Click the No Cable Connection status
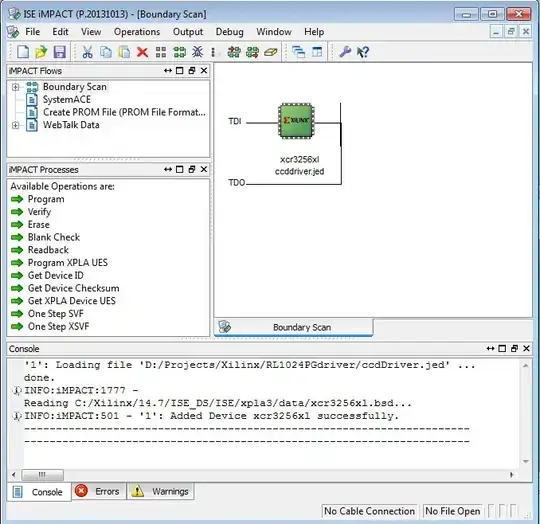The width and height of the screenshot is (540, 524). (x=369, y=511)
